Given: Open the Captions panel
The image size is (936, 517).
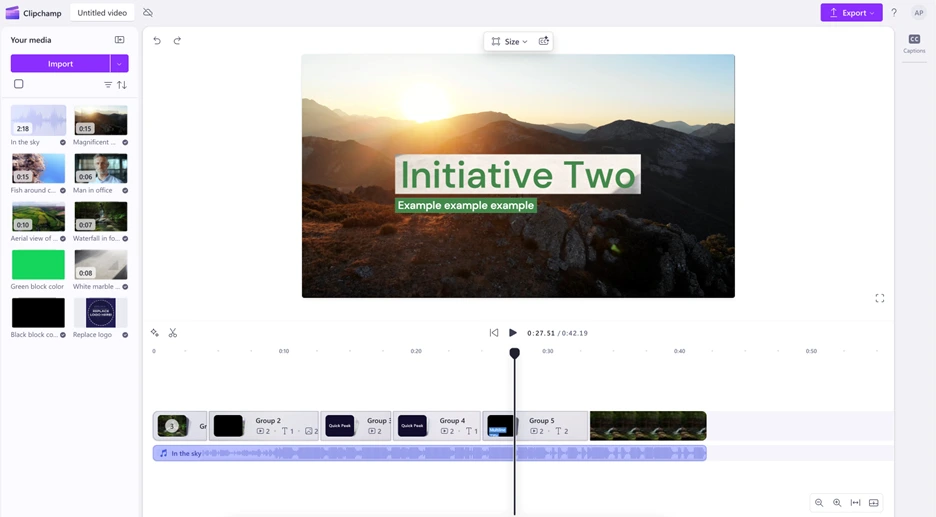Looking at the screenshot, I should click(x=914, y=43).
